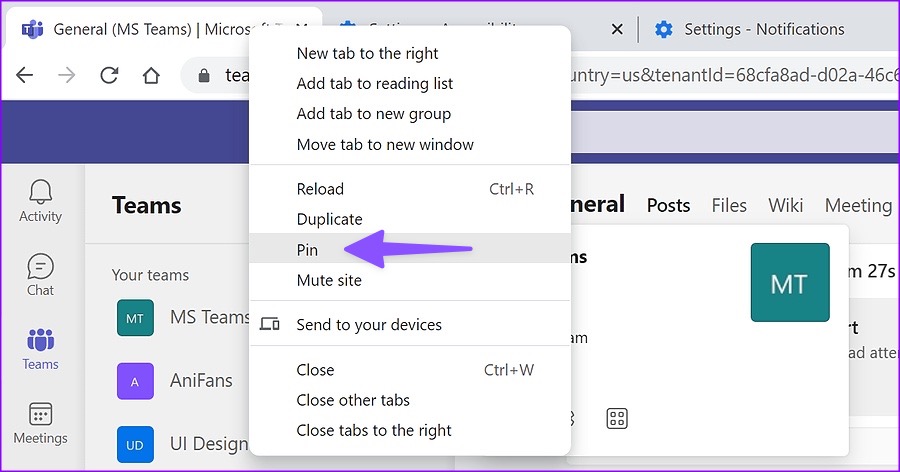
Task: Select Teams in the sidebar
Action: 40,349
